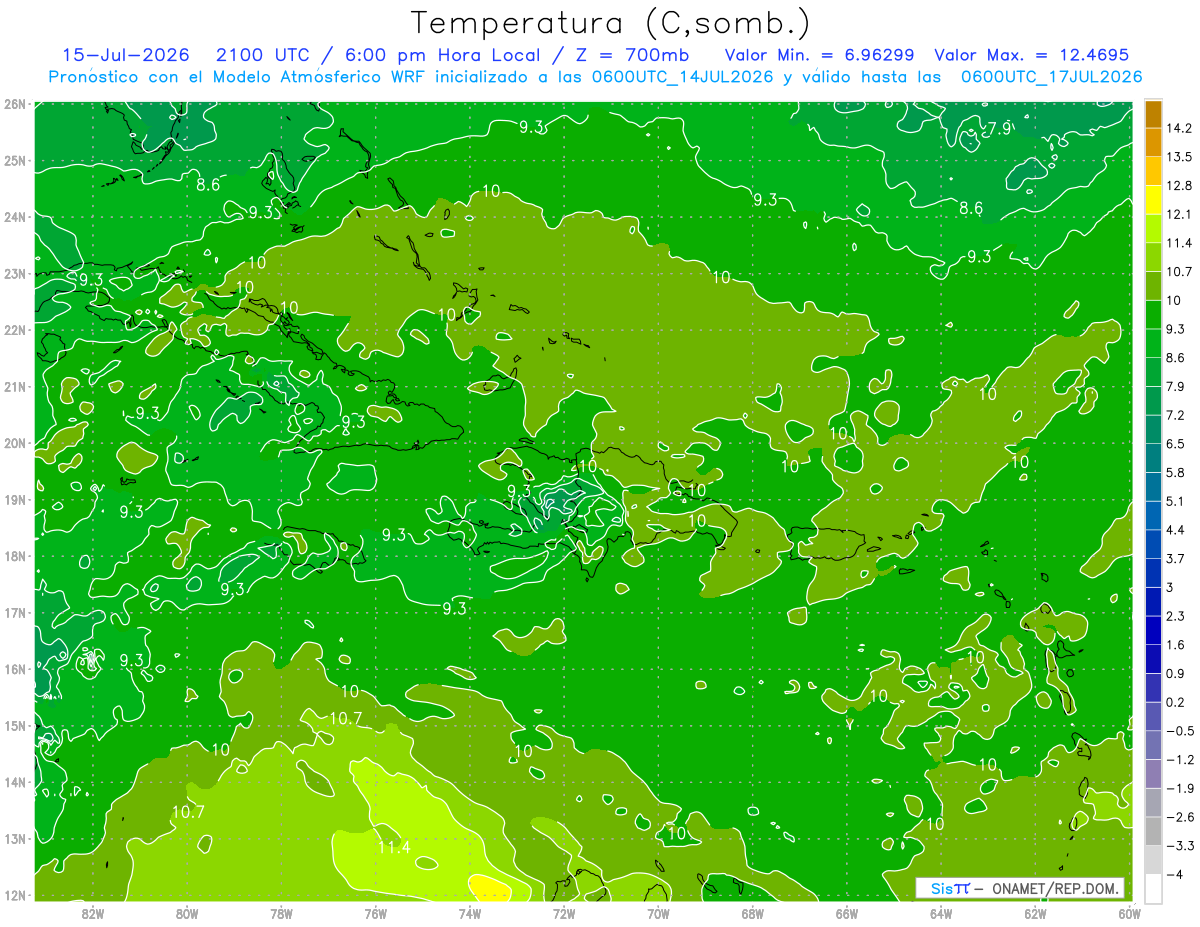Click the title "Temperatura (C,somb.)"
This screenshot has height=927, width=1200.
pos(610,23)
